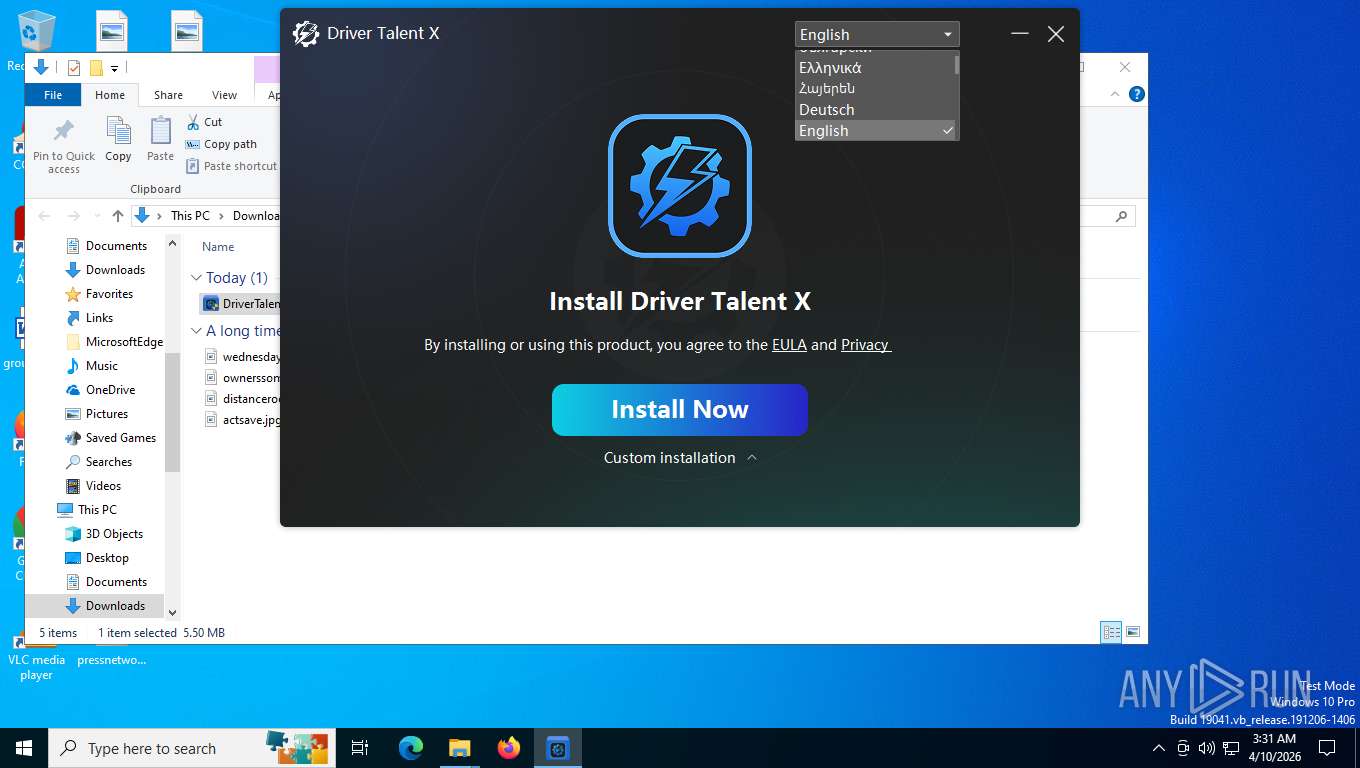Minimize the Driver Talent X installer
The width and height of the screenshot is (1360, 768).
pyautogui.click(x=1019, y=34)
